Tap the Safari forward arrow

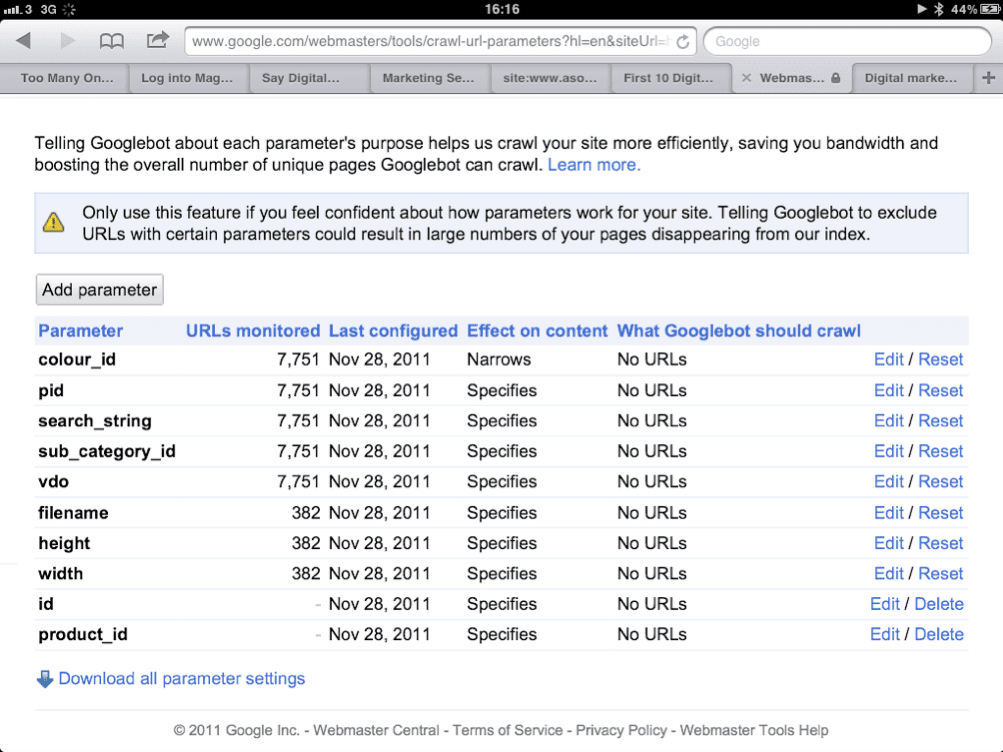pos(68,41)
